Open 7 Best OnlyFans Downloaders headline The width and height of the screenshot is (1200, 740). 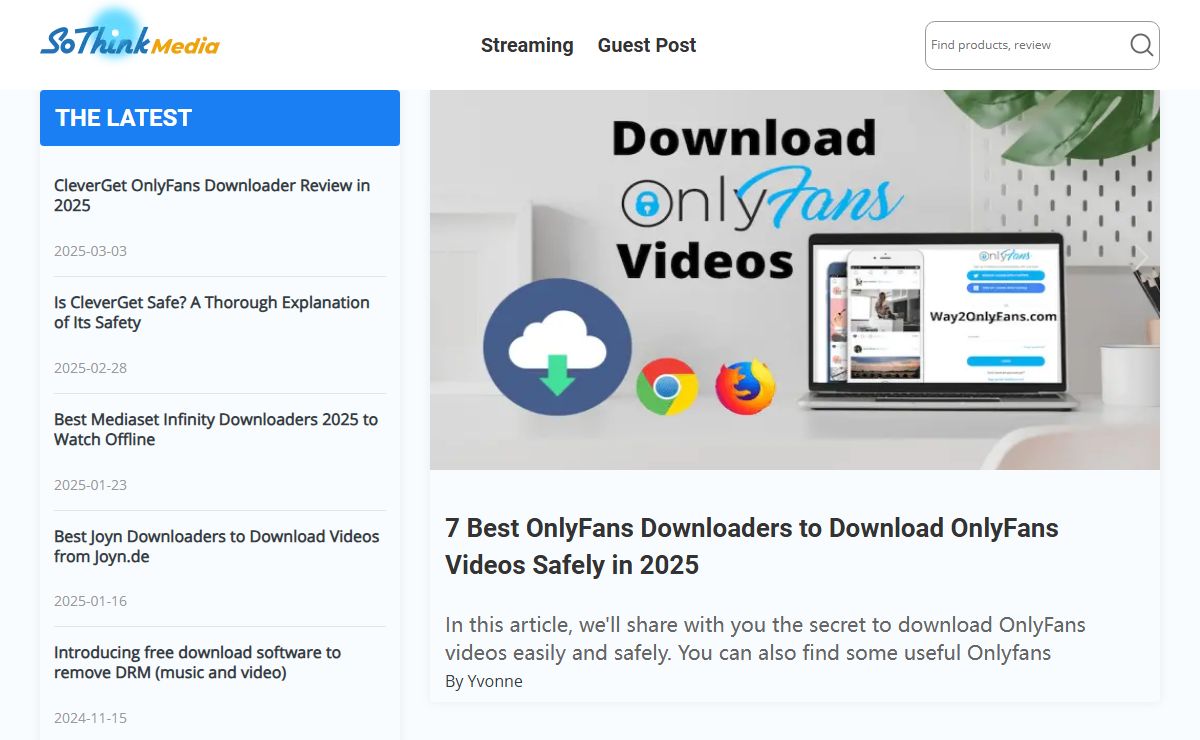coord(752,546)
